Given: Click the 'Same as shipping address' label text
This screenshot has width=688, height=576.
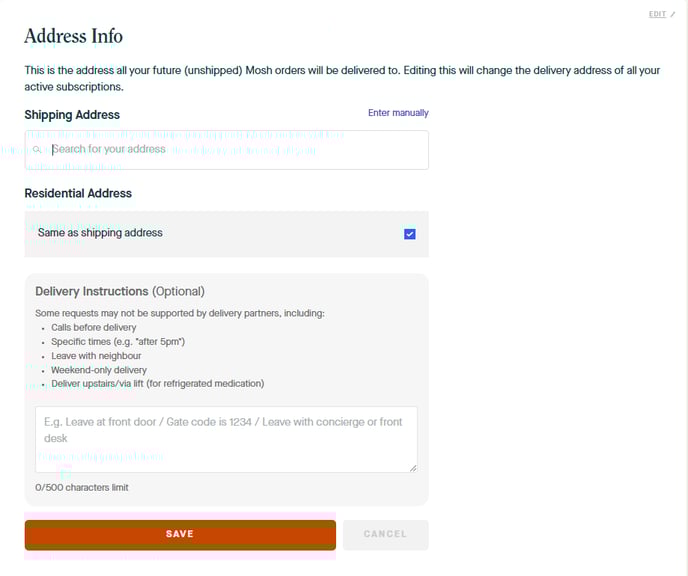Looking at the screenshot, I should 100,233.
